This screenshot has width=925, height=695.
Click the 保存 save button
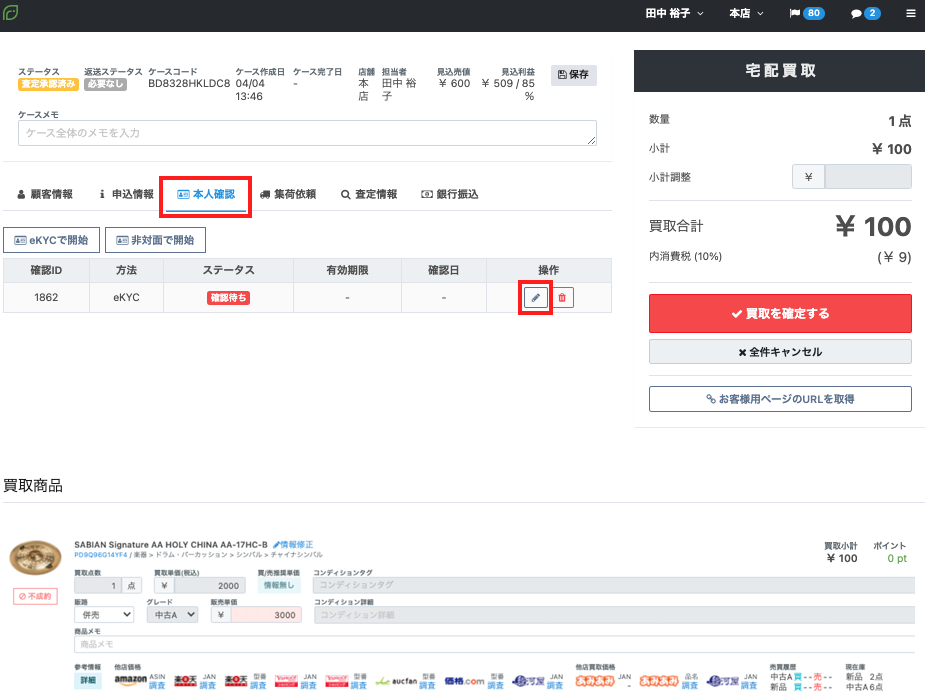pos(573,75)
